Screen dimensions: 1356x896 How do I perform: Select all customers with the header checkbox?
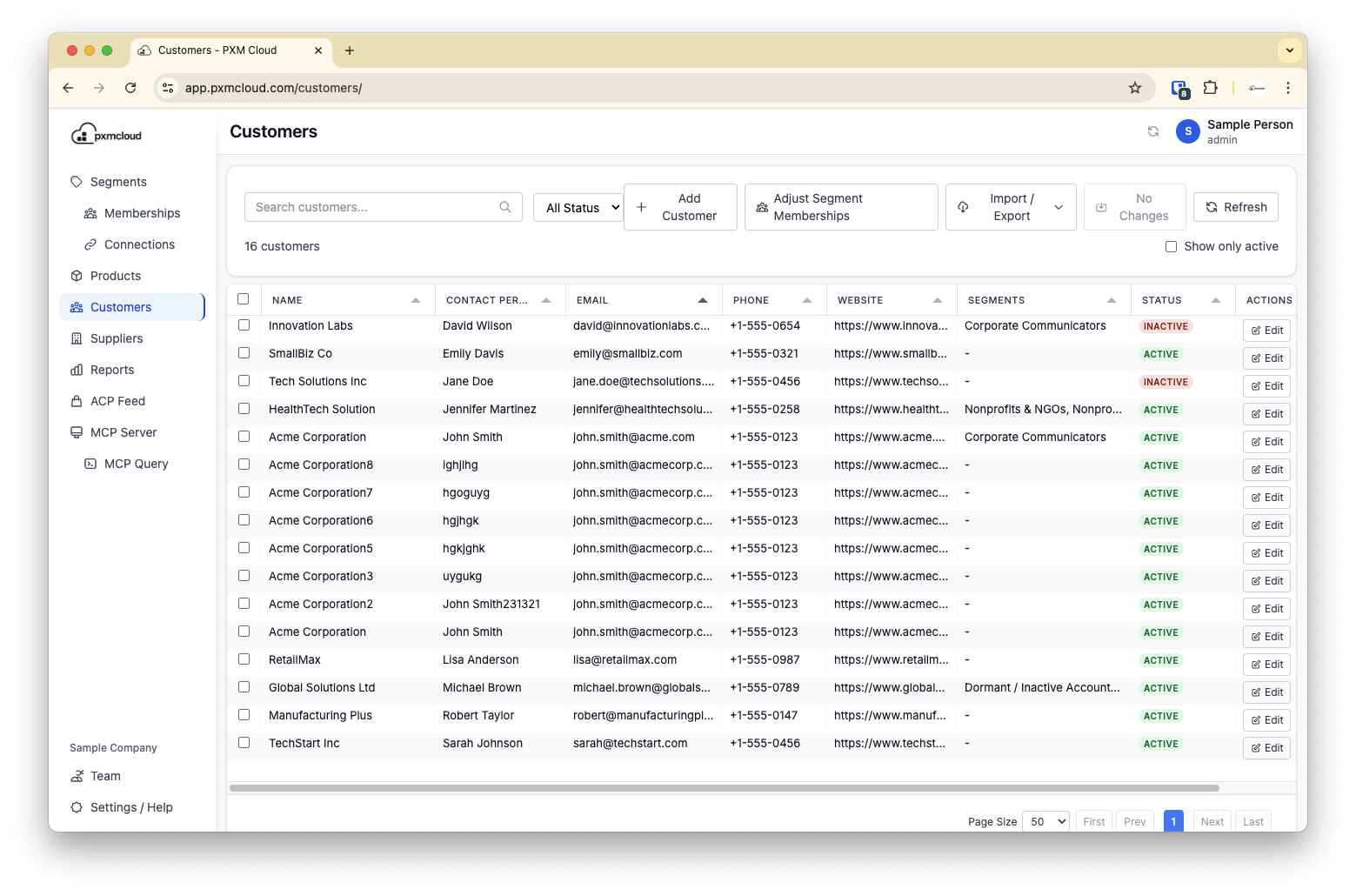(244, 299)
